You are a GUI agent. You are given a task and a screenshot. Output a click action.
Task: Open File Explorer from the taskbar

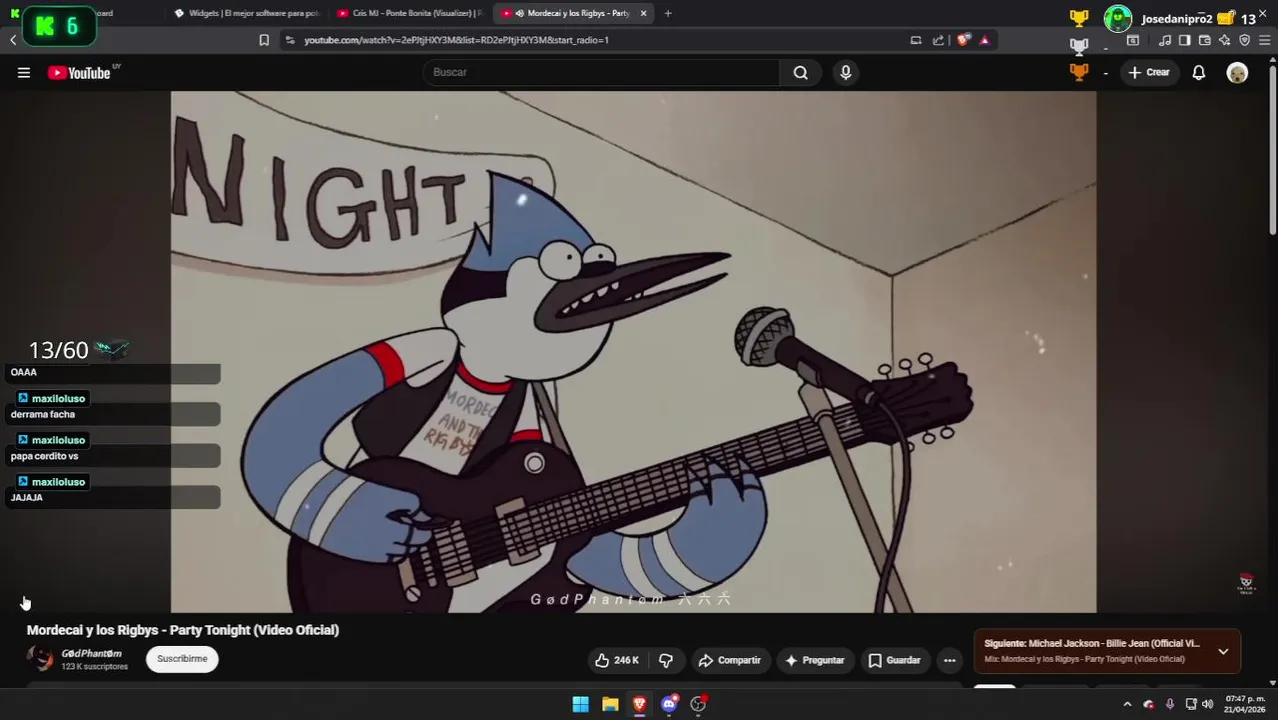[610, 704]
